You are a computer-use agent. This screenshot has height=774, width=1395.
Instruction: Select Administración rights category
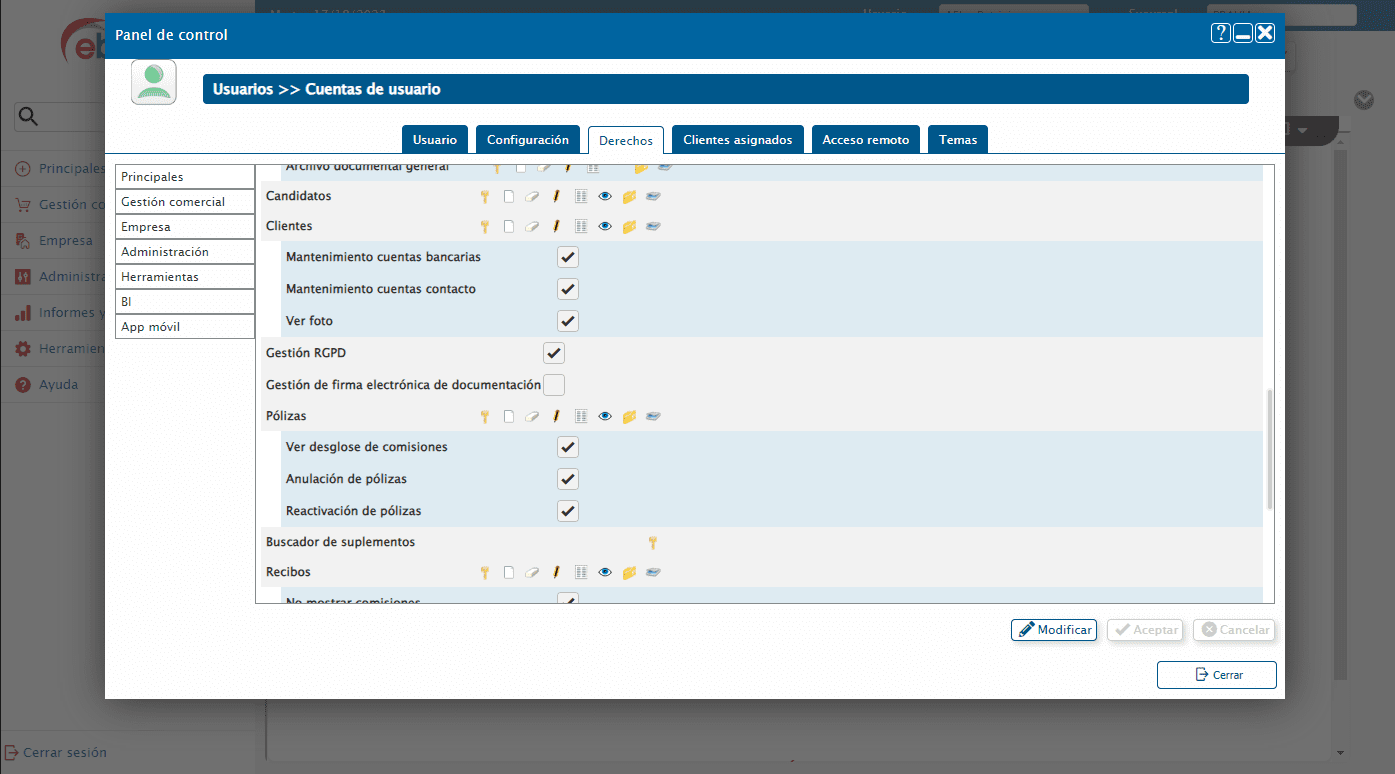pyautogui.click(x=185, y=252)
